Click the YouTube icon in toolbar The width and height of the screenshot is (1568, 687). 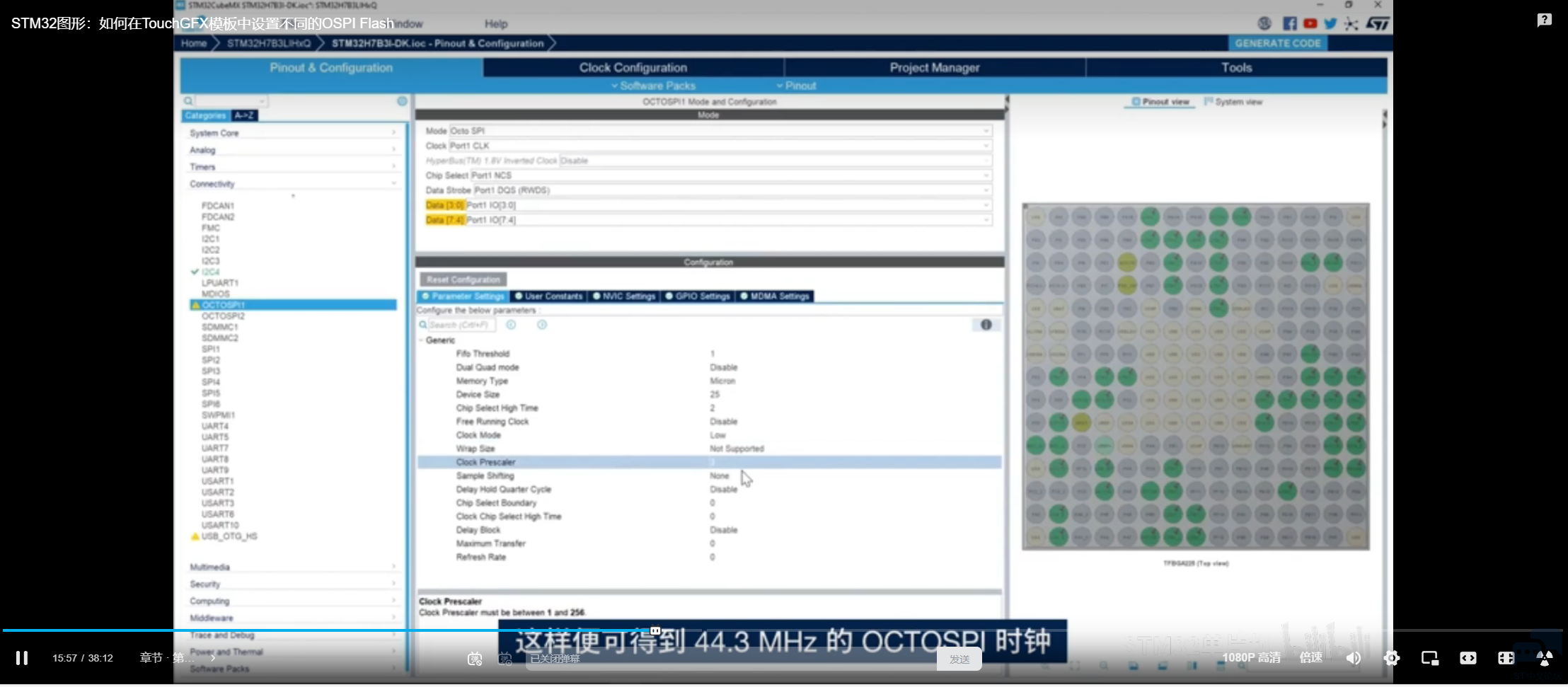(1310, 23)
